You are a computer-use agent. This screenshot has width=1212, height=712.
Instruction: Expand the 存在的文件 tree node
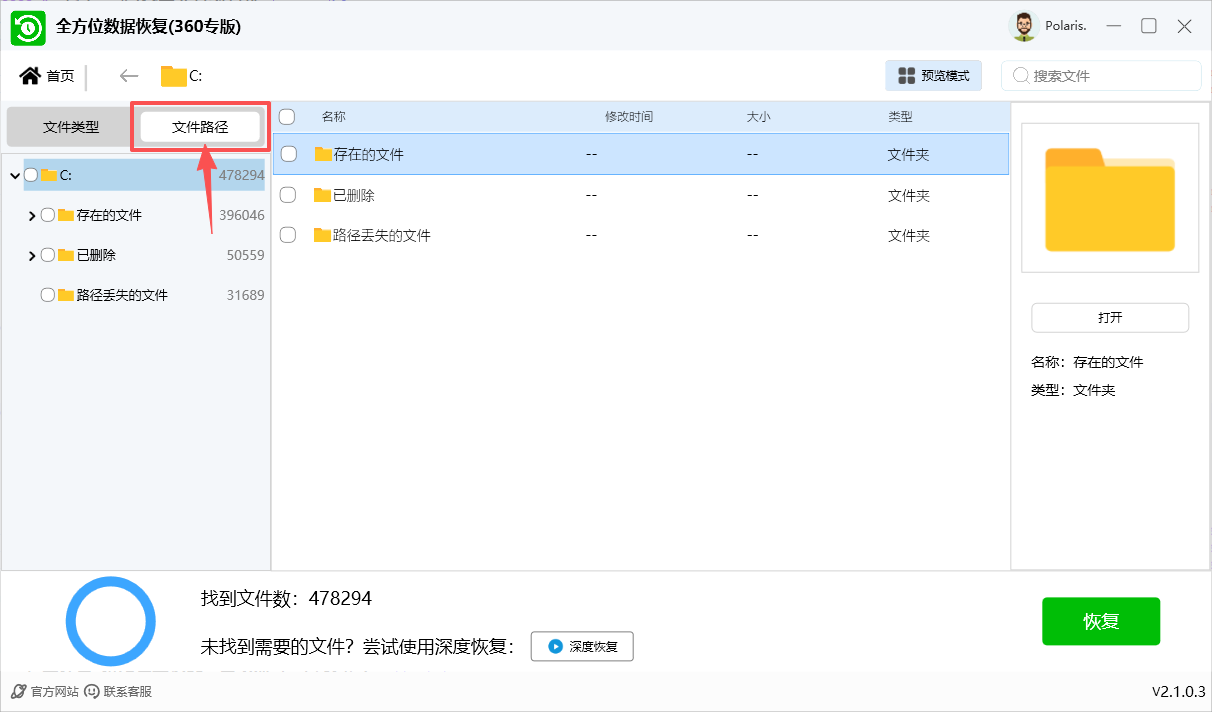[x=32, y=215]
